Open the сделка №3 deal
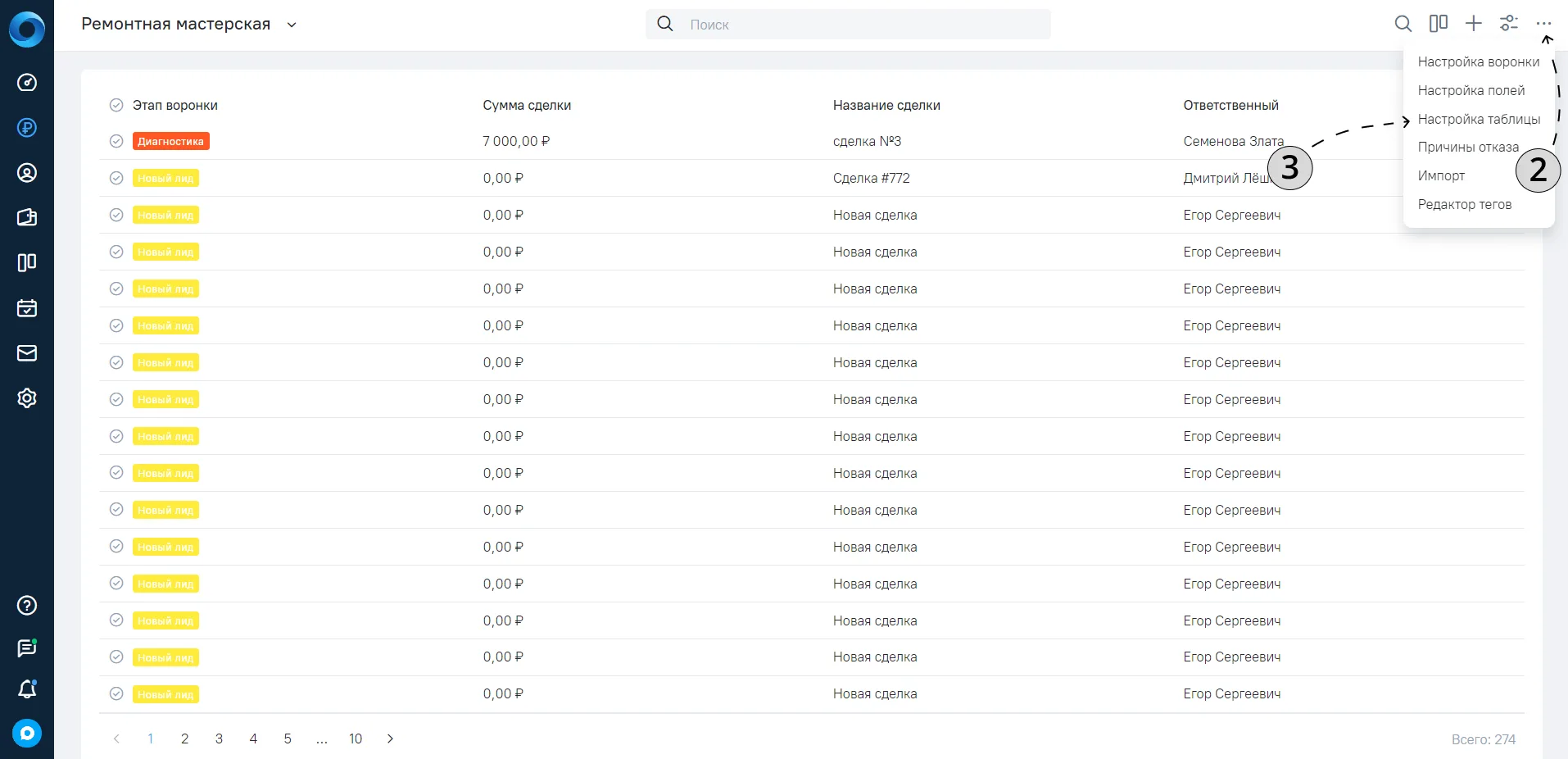The height and width of the screenshot is (759, 1568). click(x=867, y=141)
